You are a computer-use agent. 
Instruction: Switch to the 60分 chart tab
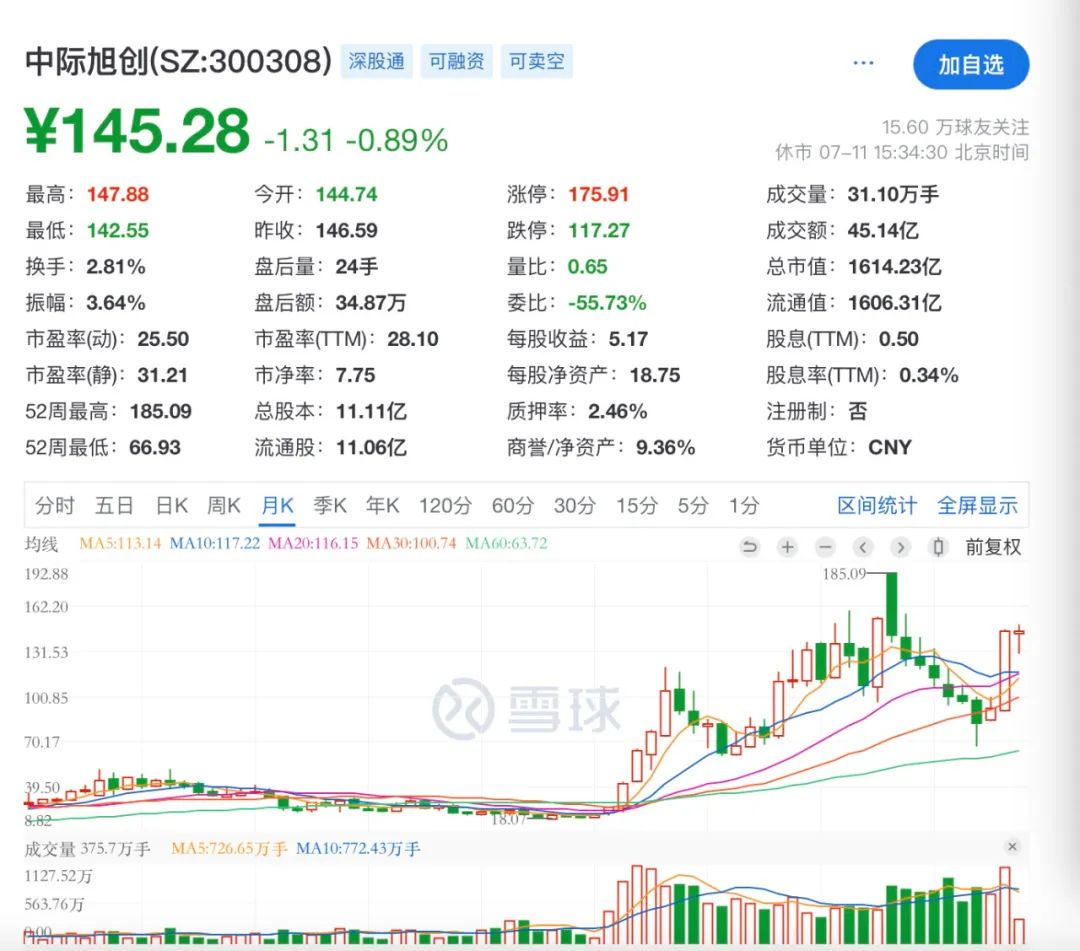[x=512, y=505]
